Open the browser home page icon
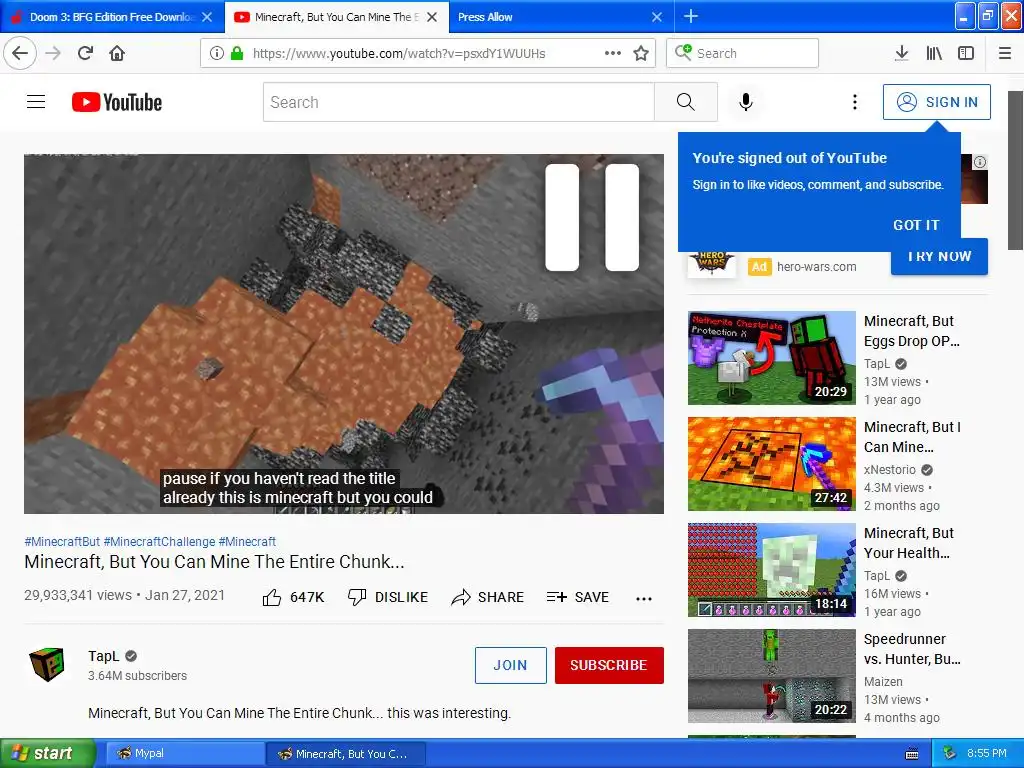 tap(117, 53)
